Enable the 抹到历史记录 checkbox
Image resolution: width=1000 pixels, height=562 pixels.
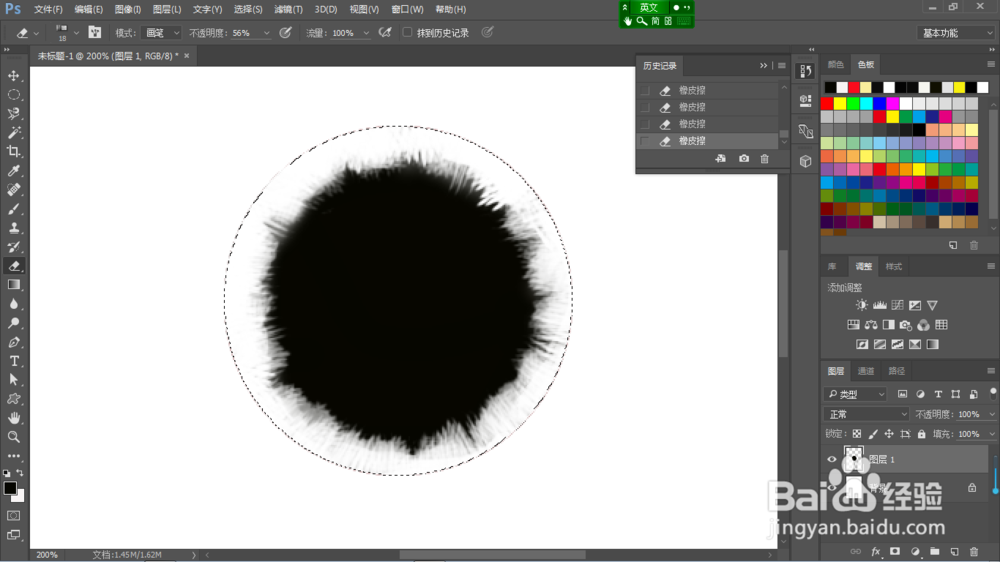click(407, 33)
